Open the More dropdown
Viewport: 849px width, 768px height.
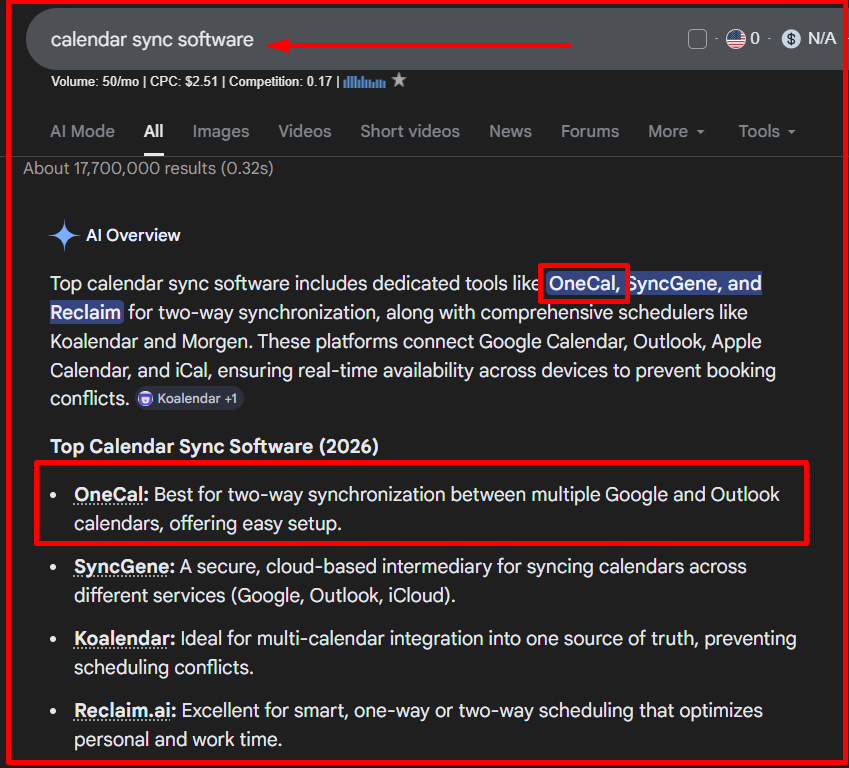[x=668, y=131]
